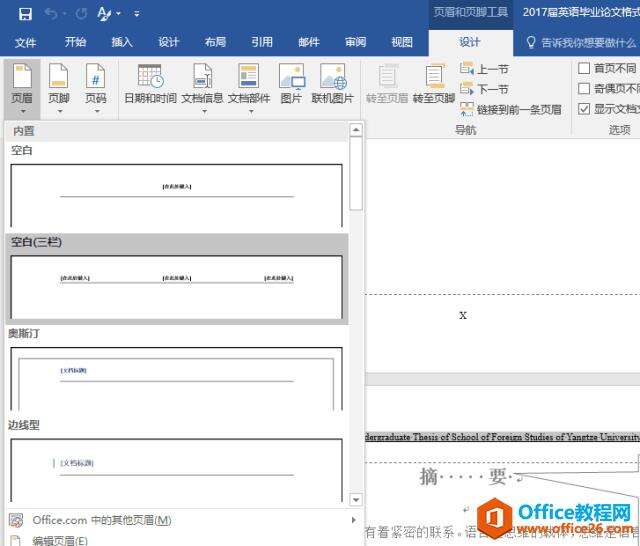Click the lightbulb Tell Me icon
Screen dimensions: 640x546
click(531, 42)
